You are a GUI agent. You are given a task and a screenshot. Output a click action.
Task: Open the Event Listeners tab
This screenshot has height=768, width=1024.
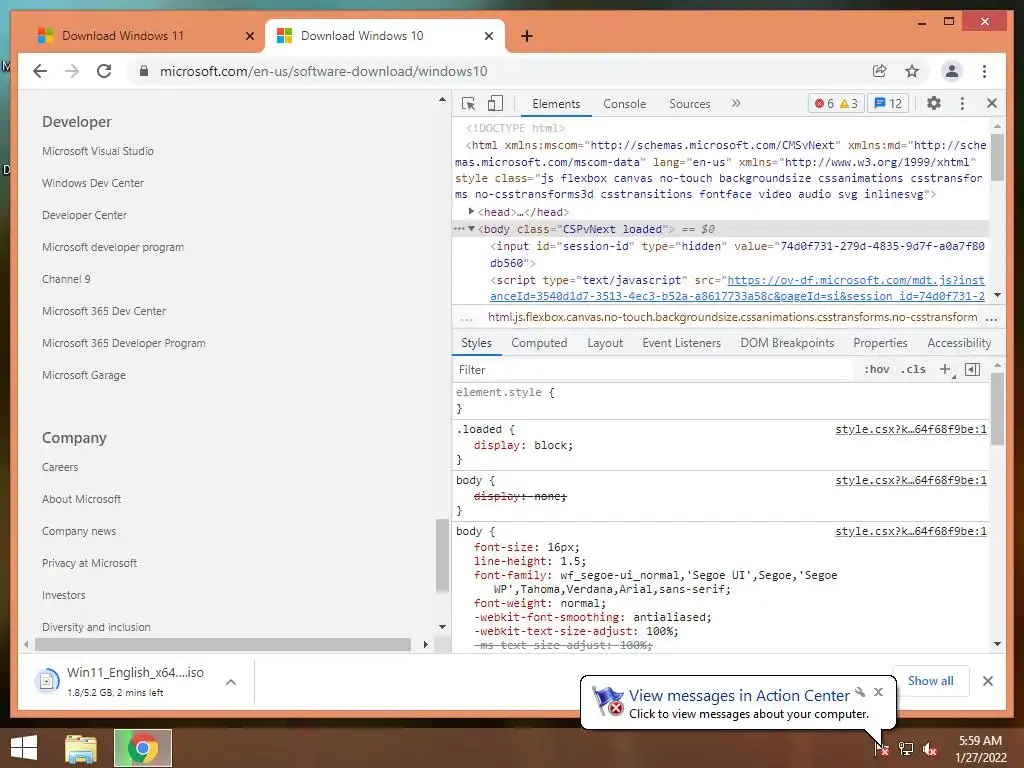click(x=681, y=343)
